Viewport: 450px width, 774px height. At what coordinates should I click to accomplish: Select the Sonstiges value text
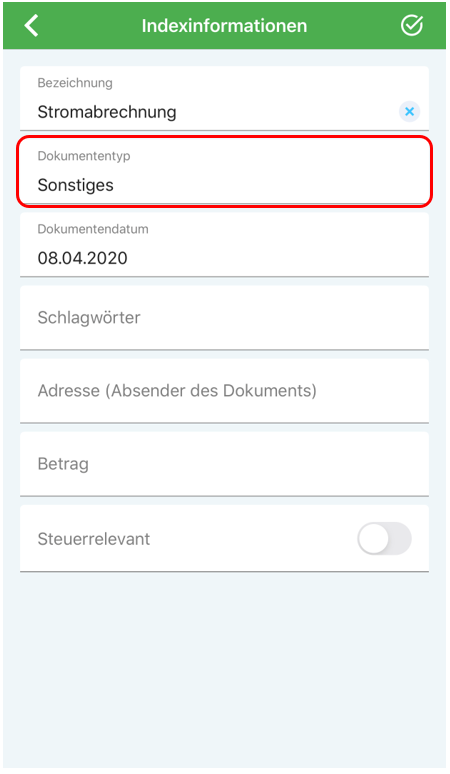pyautogui.click(x=75, y=185)
